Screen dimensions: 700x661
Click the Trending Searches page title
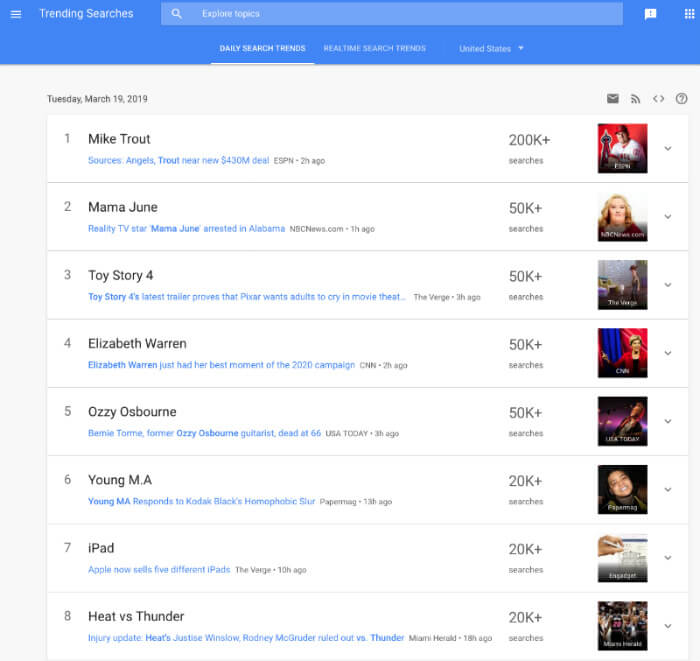point(86,14)
